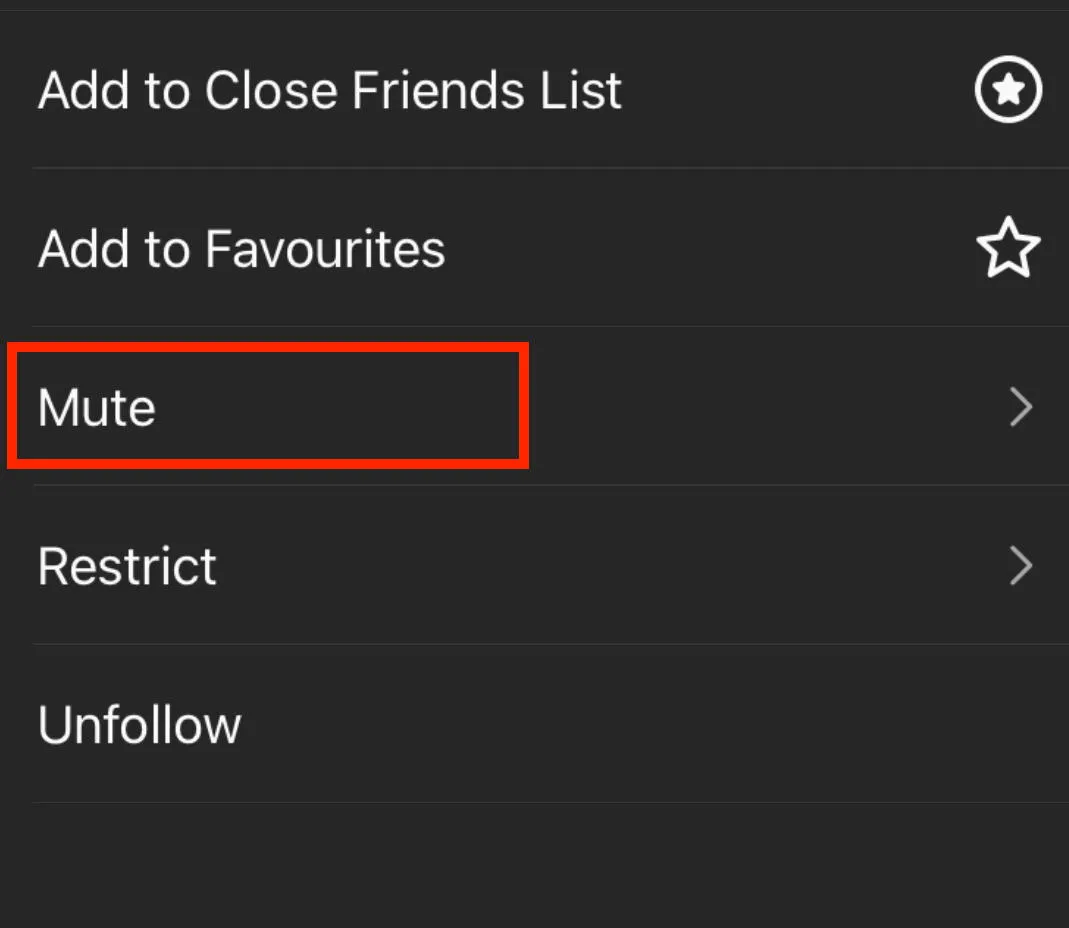The image size is (1069, 928).
Task: Click the Restrict label text
Action: click(127, 566)
